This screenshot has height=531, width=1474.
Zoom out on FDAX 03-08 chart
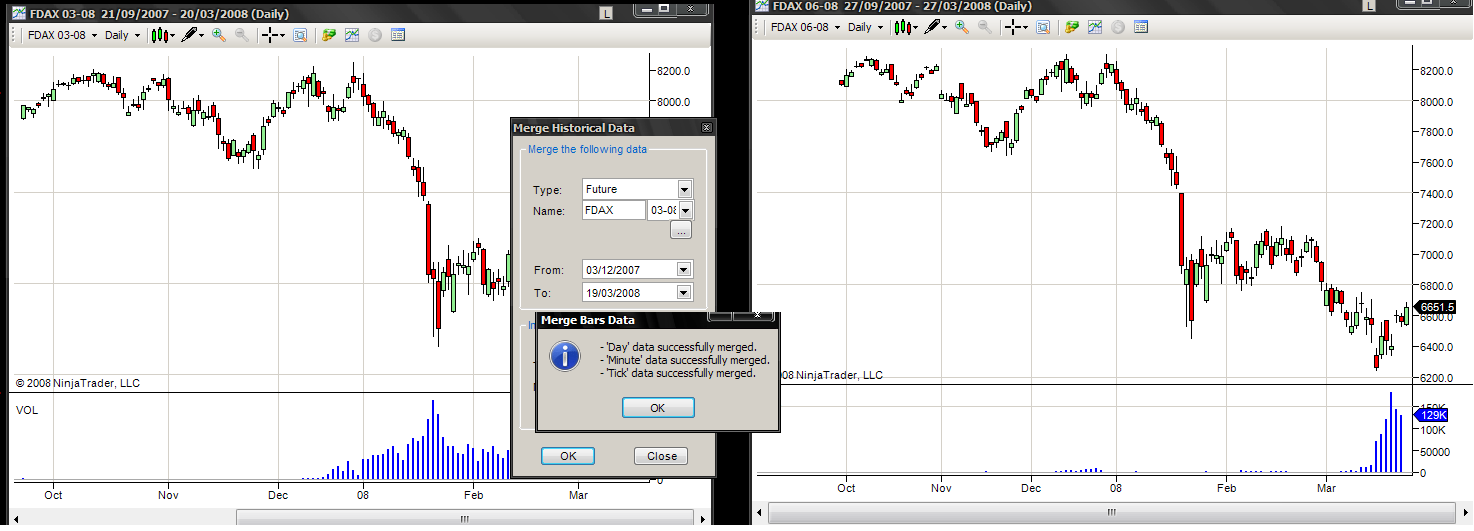(x=241, y=35)
